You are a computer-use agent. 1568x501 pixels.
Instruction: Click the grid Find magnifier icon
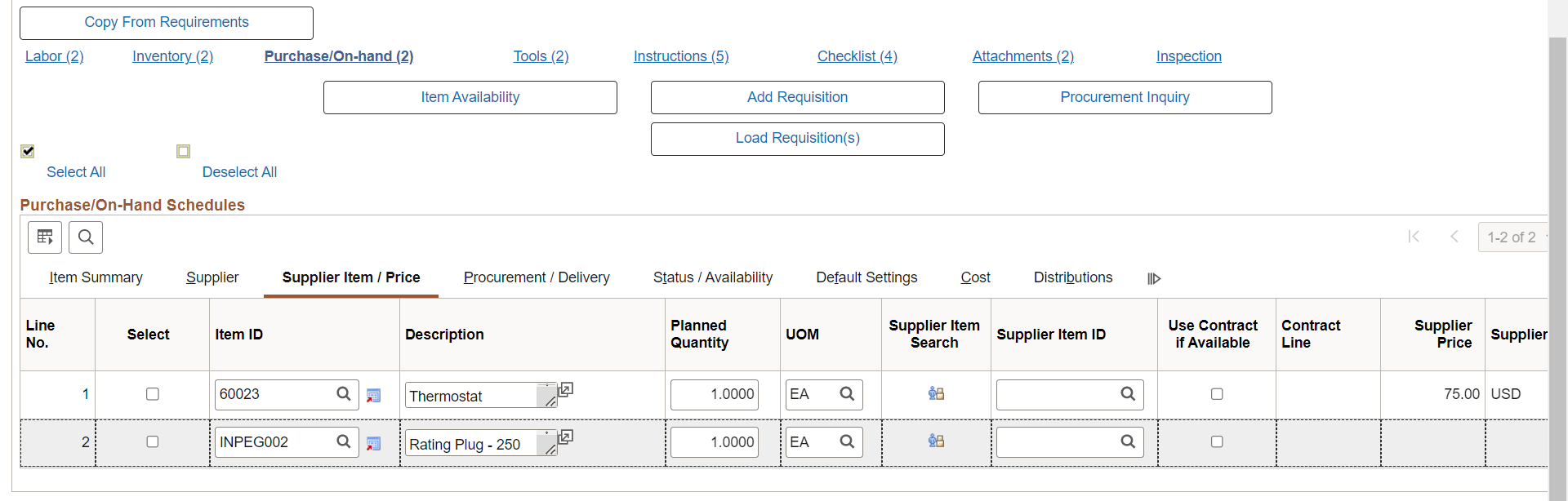click(86, 237)
